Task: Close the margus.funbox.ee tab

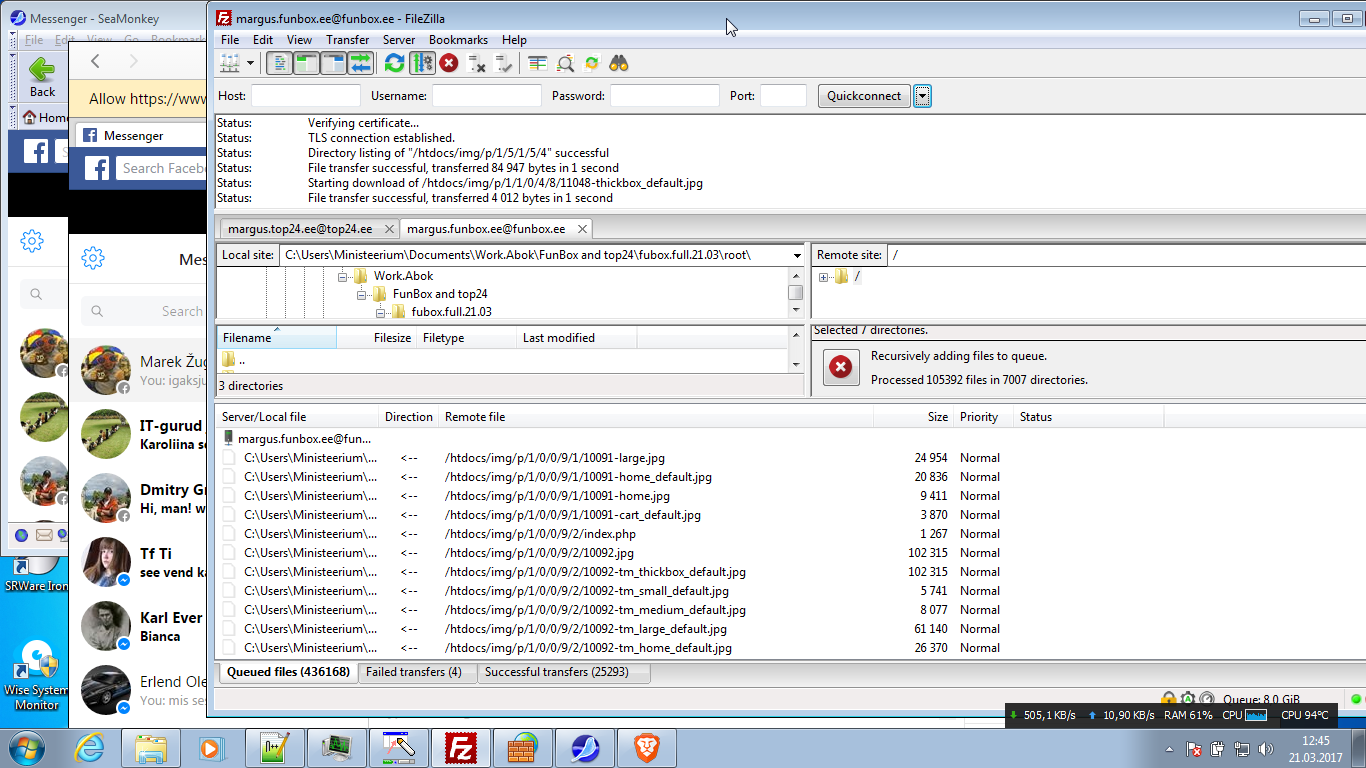Action: pos(582,229)
